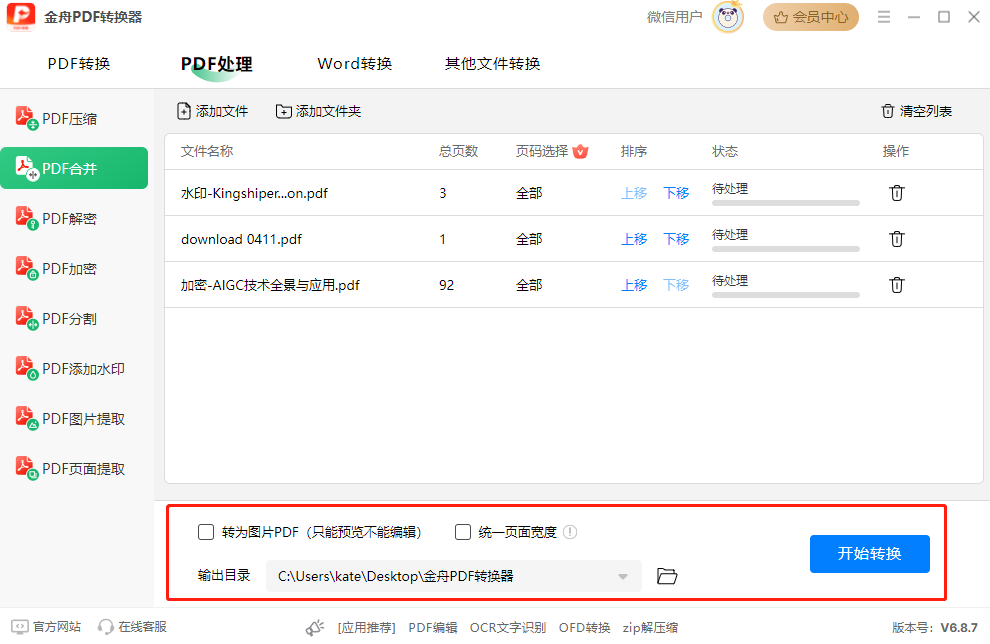Click the output directory path field
Screen dimensions: 990x644
tap(453, 576)
